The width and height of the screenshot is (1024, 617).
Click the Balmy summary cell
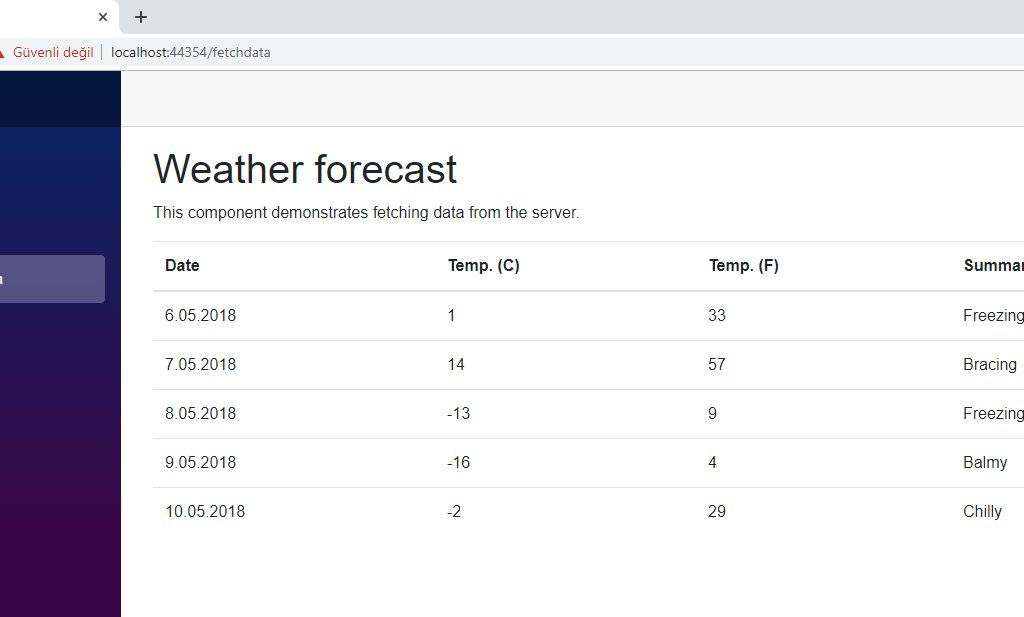click(x=985, y=463)
